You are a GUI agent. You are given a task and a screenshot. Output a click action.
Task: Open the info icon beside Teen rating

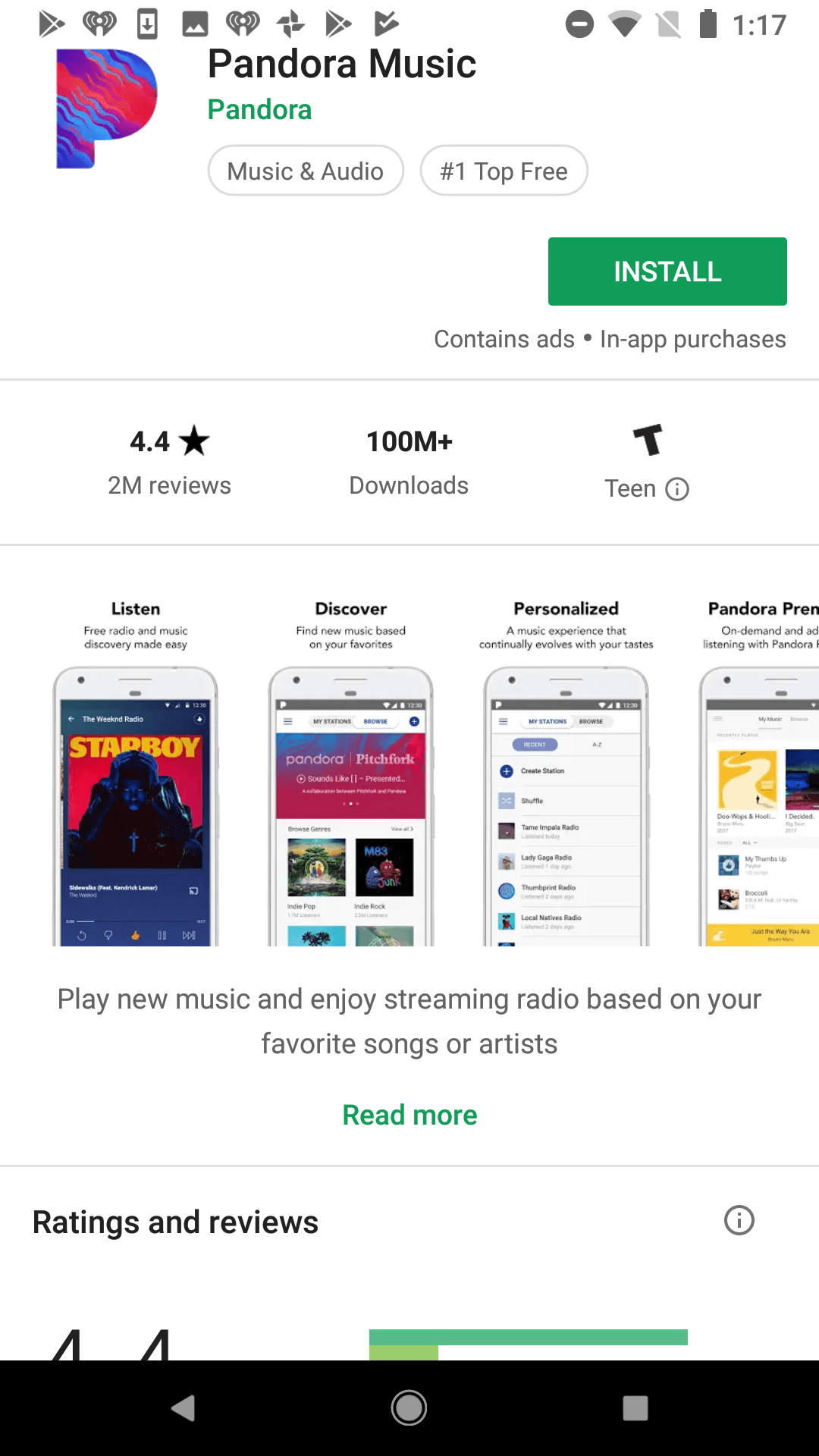(x=676, y=489)
